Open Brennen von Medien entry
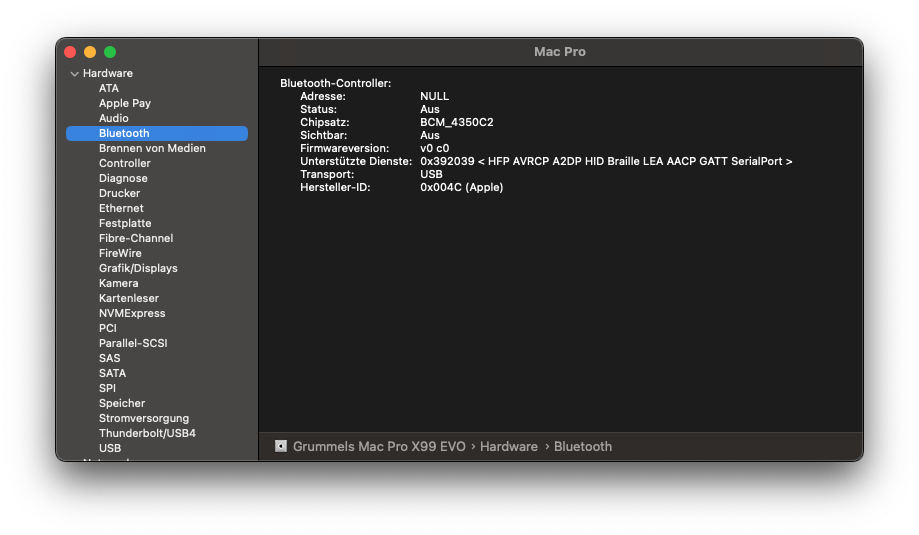Image resolution: width=919 pixels, height=535 pixels. [152, 148]
